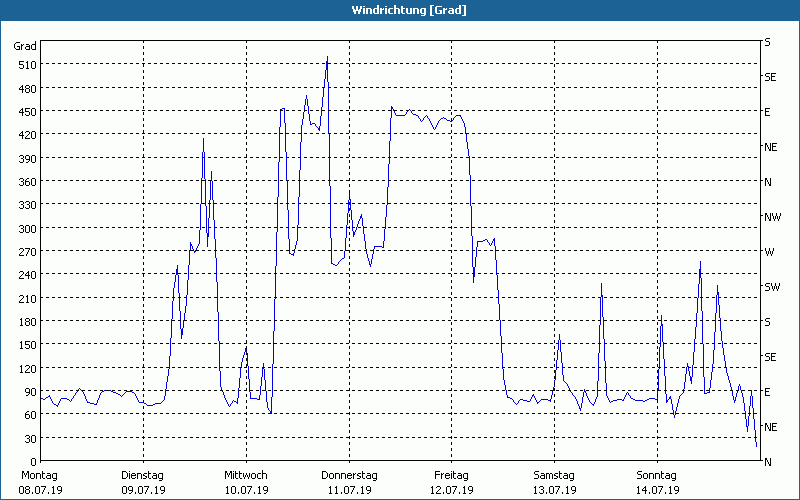Select the date 13.07.19 below Samstag

pyautogui.click(x=554, y=490)
